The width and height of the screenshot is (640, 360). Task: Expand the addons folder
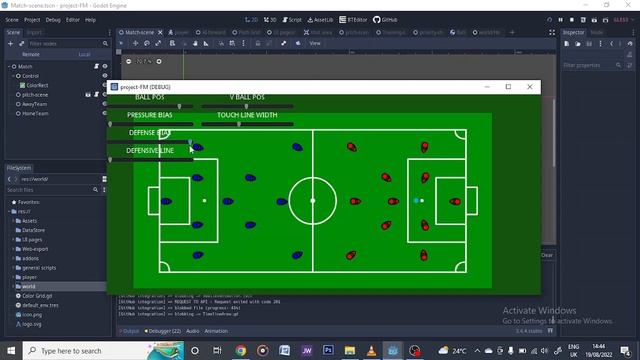click(x=13, y=258)
